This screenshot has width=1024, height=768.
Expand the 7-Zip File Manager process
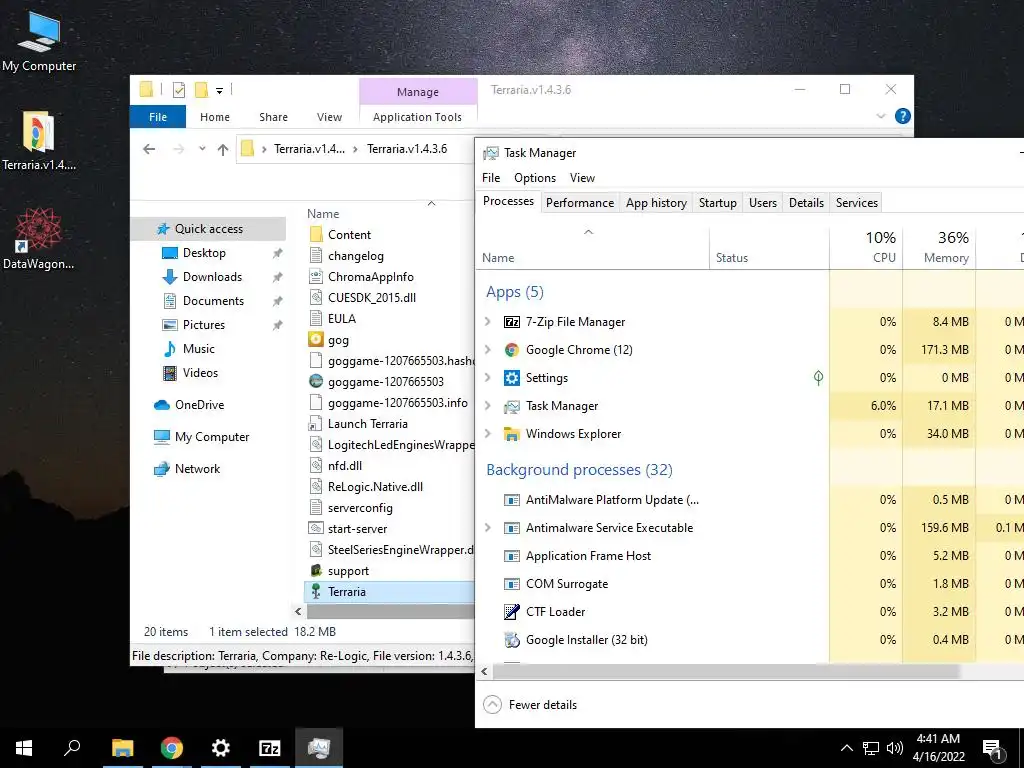point(487,322)
